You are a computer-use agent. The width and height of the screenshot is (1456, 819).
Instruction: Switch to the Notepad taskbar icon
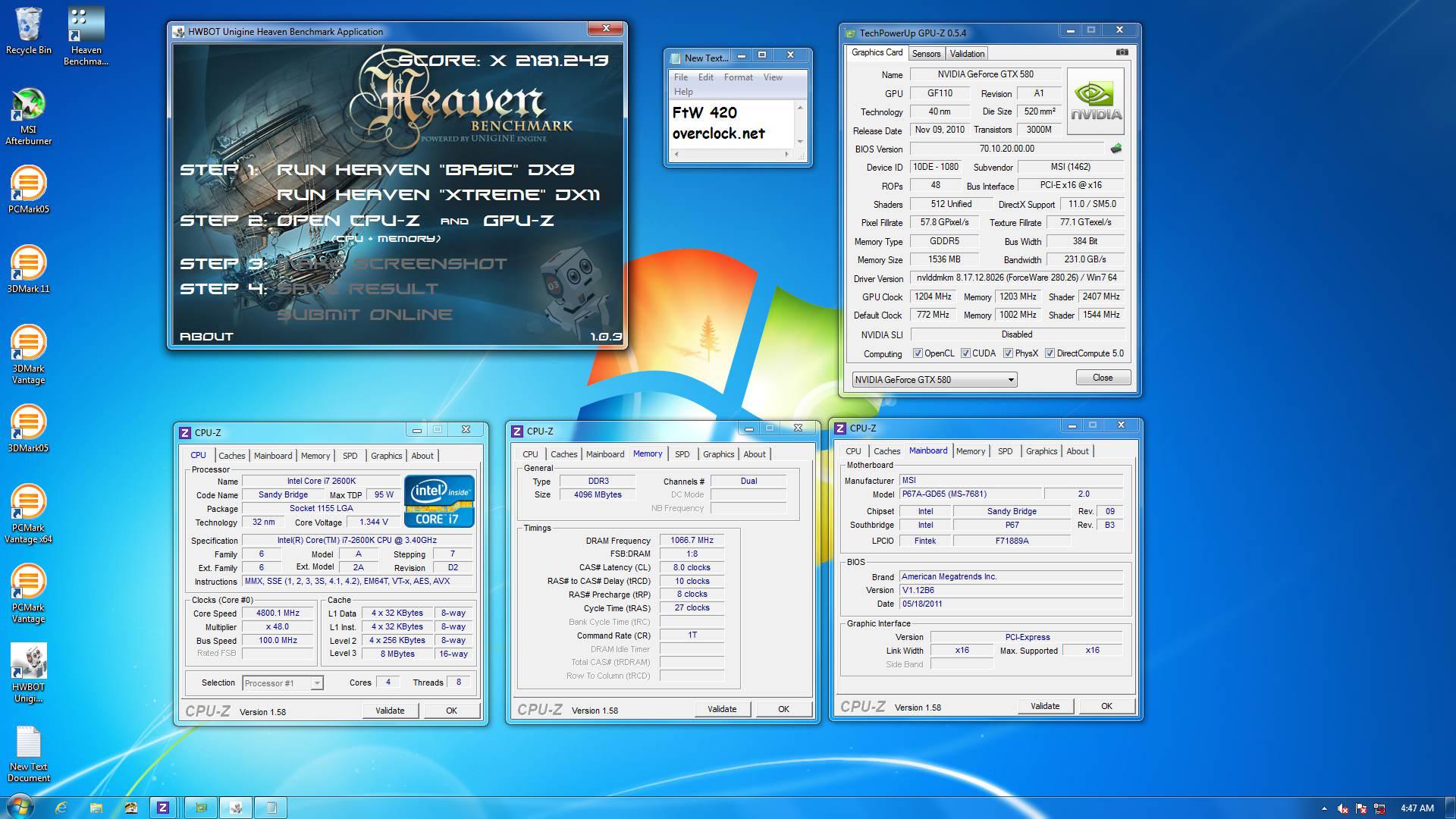click(271, 808)
